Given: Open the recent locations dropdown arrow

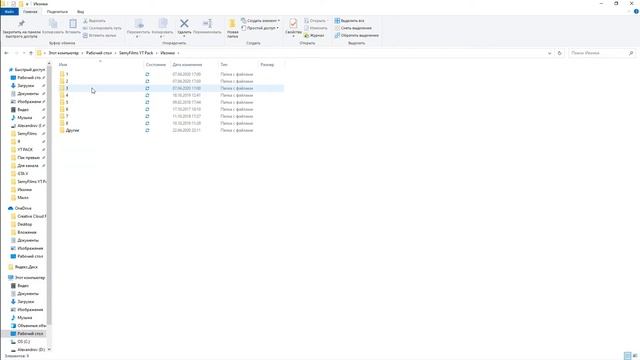Looking at the screenshot, I should 24,53.
